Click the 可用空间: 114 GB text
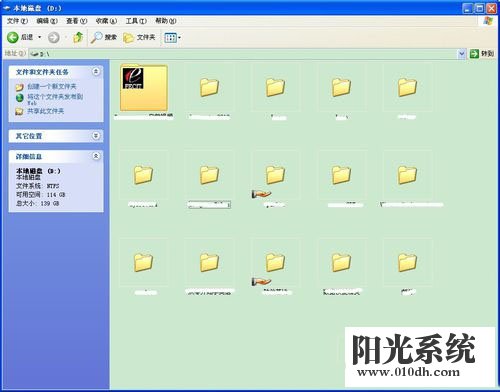This screenshot has width=500, height=392. (40, 195)
